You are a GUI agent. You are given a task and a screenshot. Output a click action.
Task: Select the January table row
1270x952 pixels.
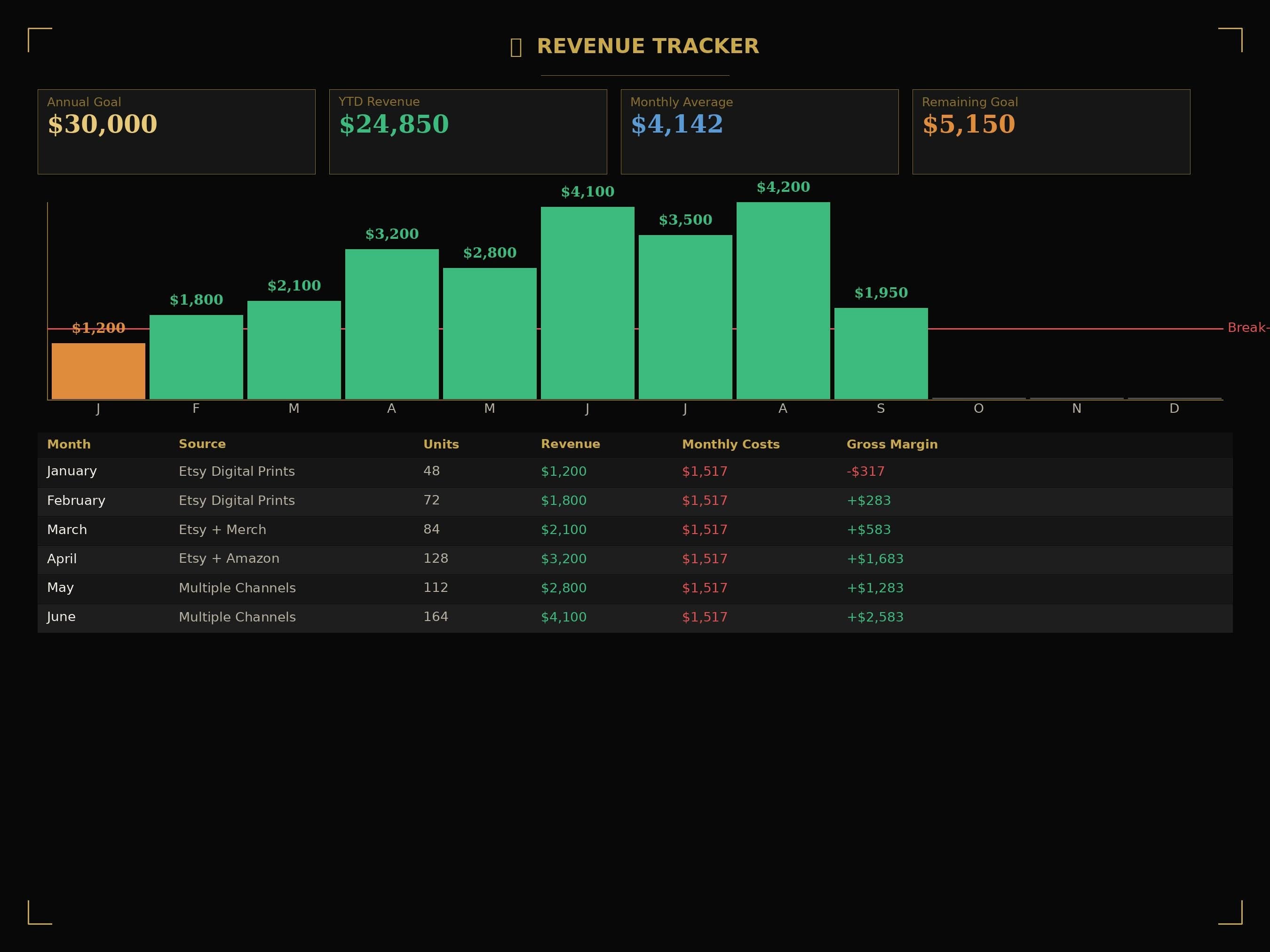tap(635, 472)
